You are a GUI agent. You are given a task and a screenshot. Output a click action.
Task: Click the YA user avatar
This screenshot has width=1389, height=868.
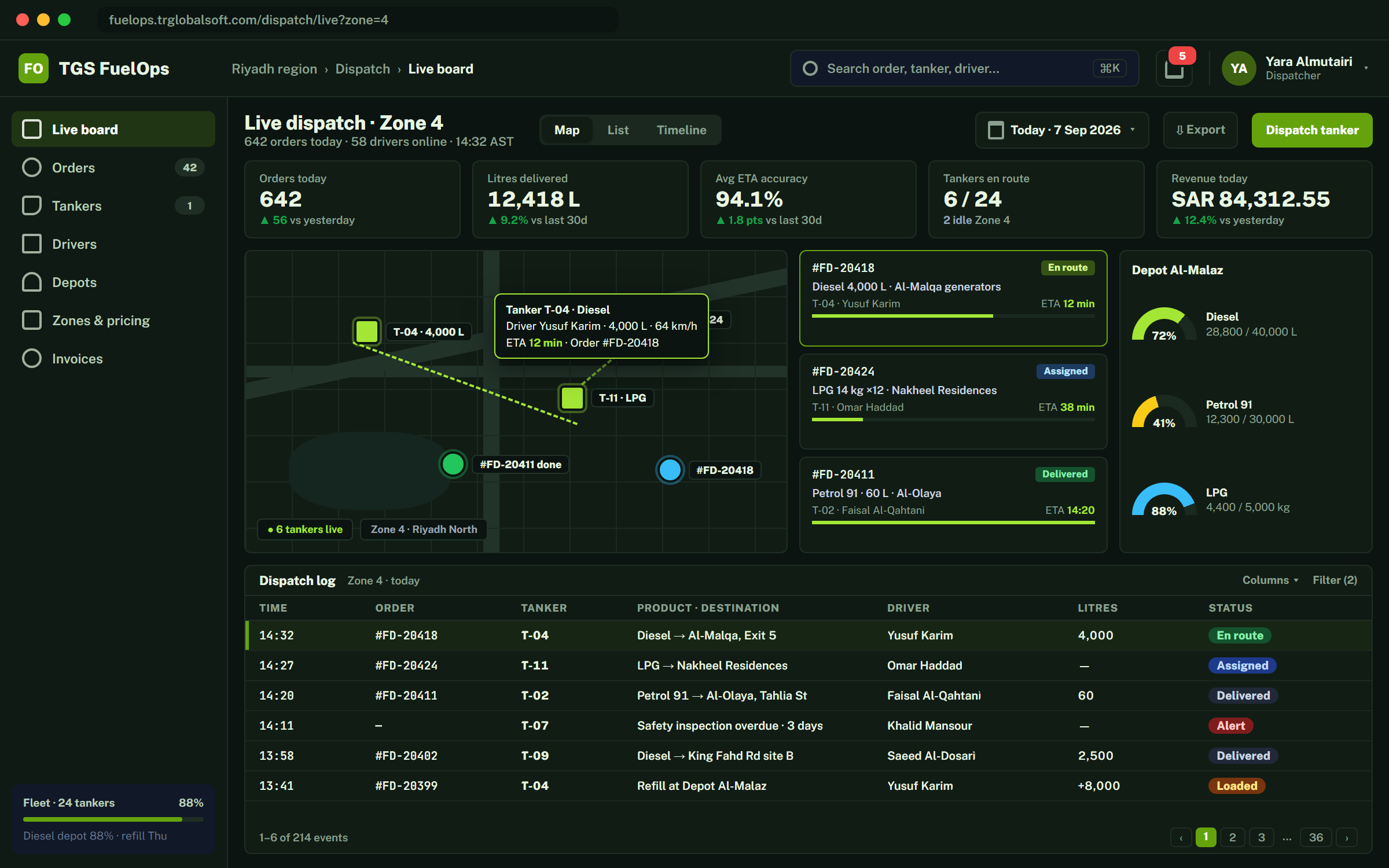[1239, 68]
